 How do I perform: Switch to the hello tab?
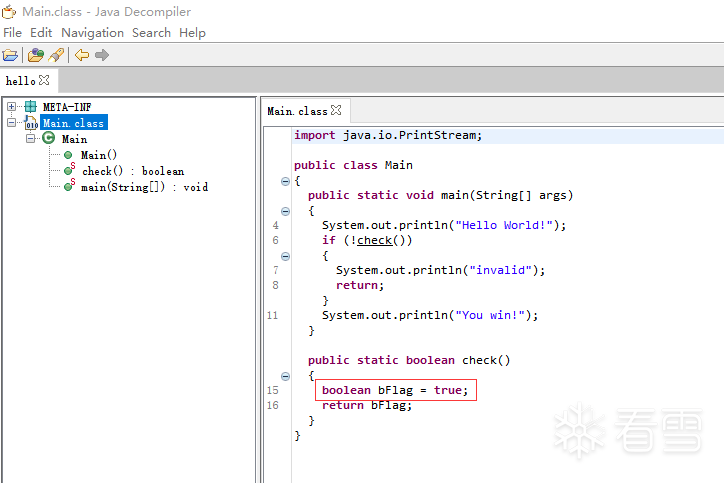tap(29, 80)
